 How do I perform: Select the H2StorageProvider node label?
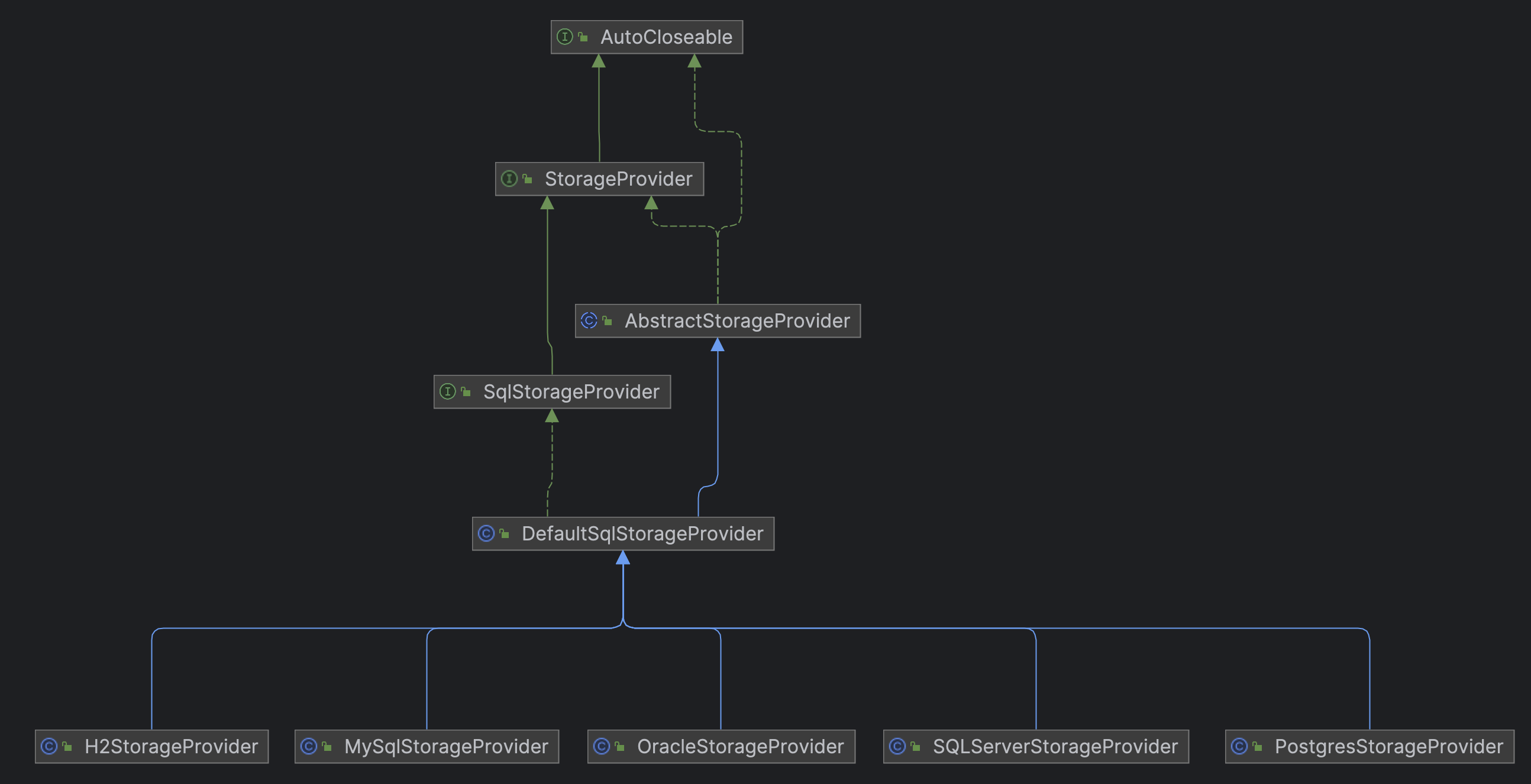(171, 747)
